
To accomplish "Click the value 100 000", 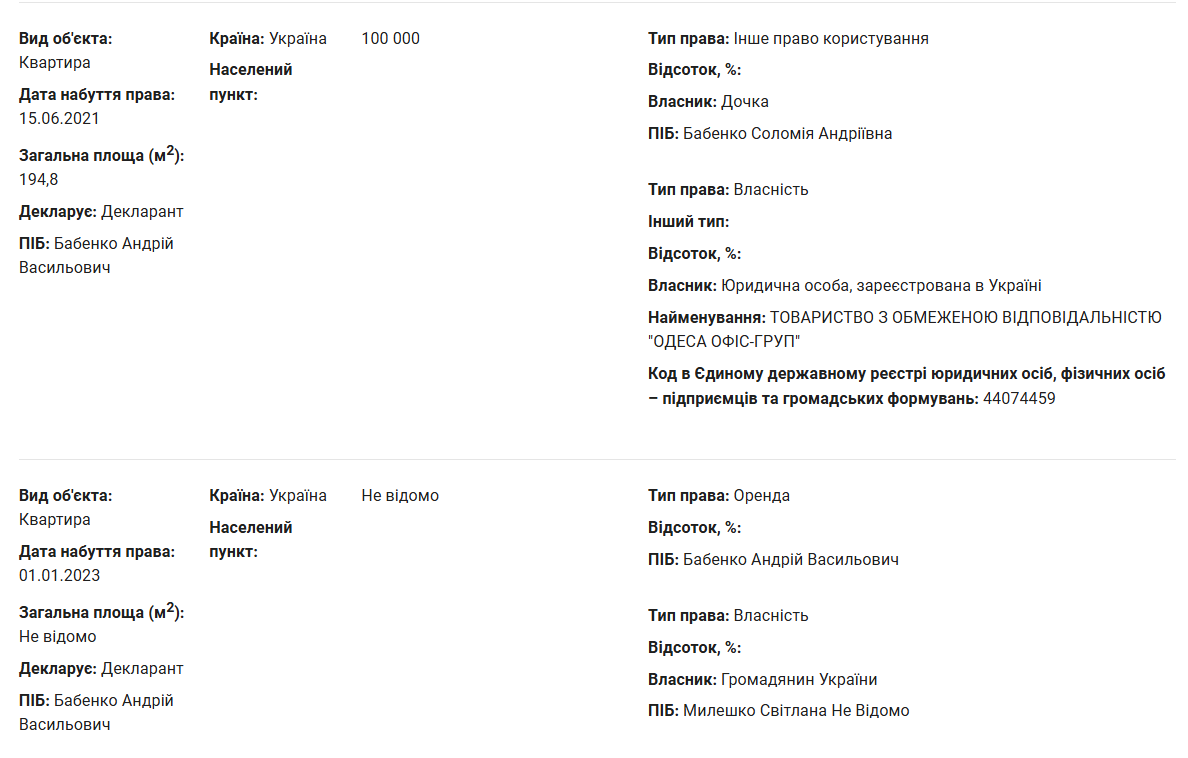I will pyautogui.click(x=391, y=39).
